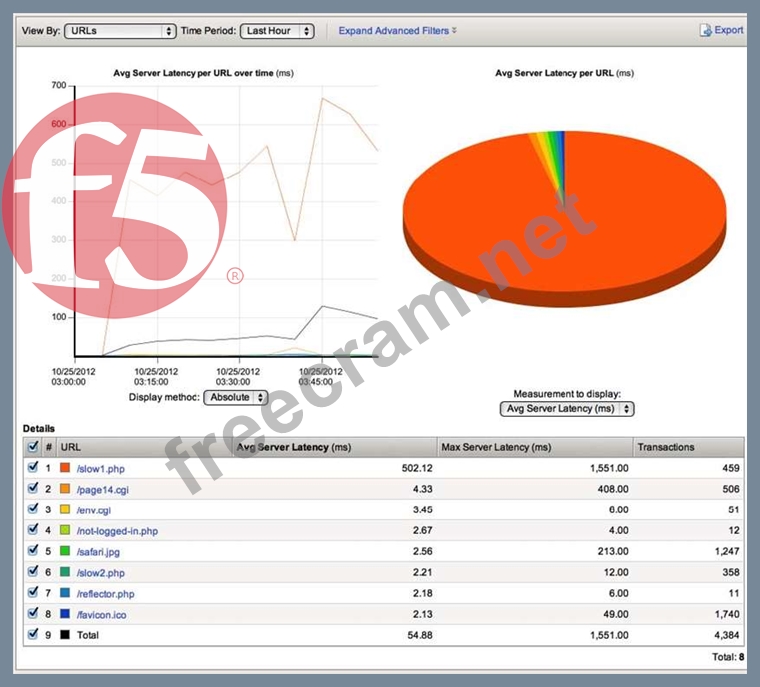The height and width of the screenshot is (687, 760).
Task: Open the Measurement to display dropdown
Action: point(567,409)
